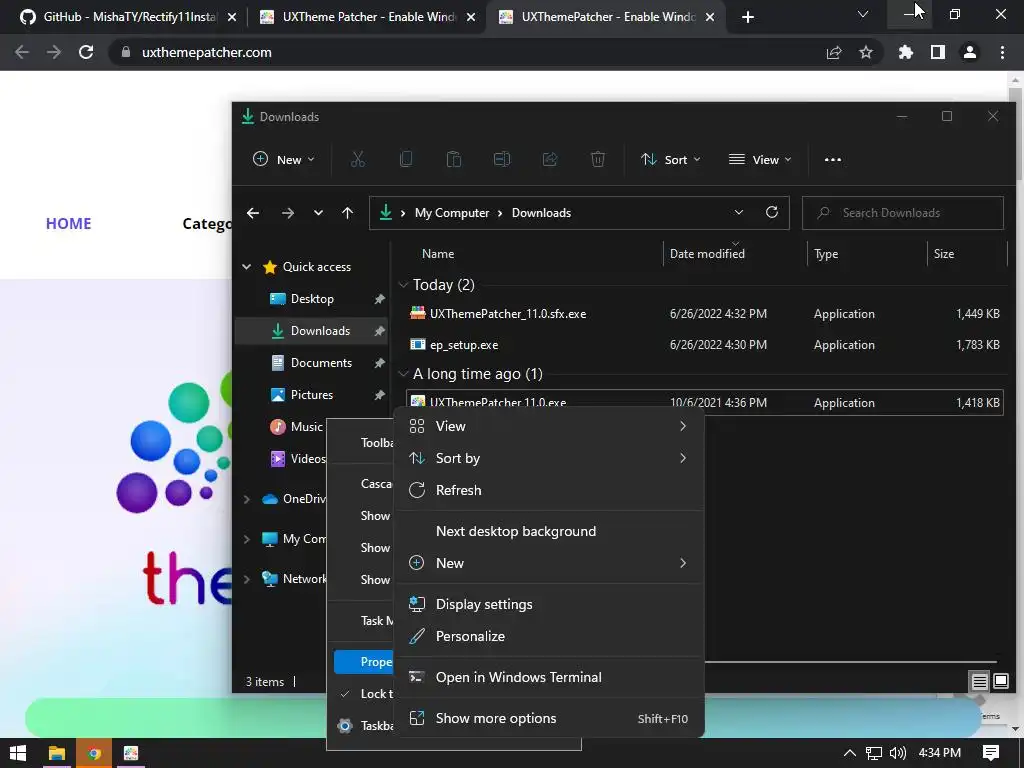Viewport: 1024px width, 768px height.
Task: Open recent locations dropdown arrow
Action: (x=318, y=213)
